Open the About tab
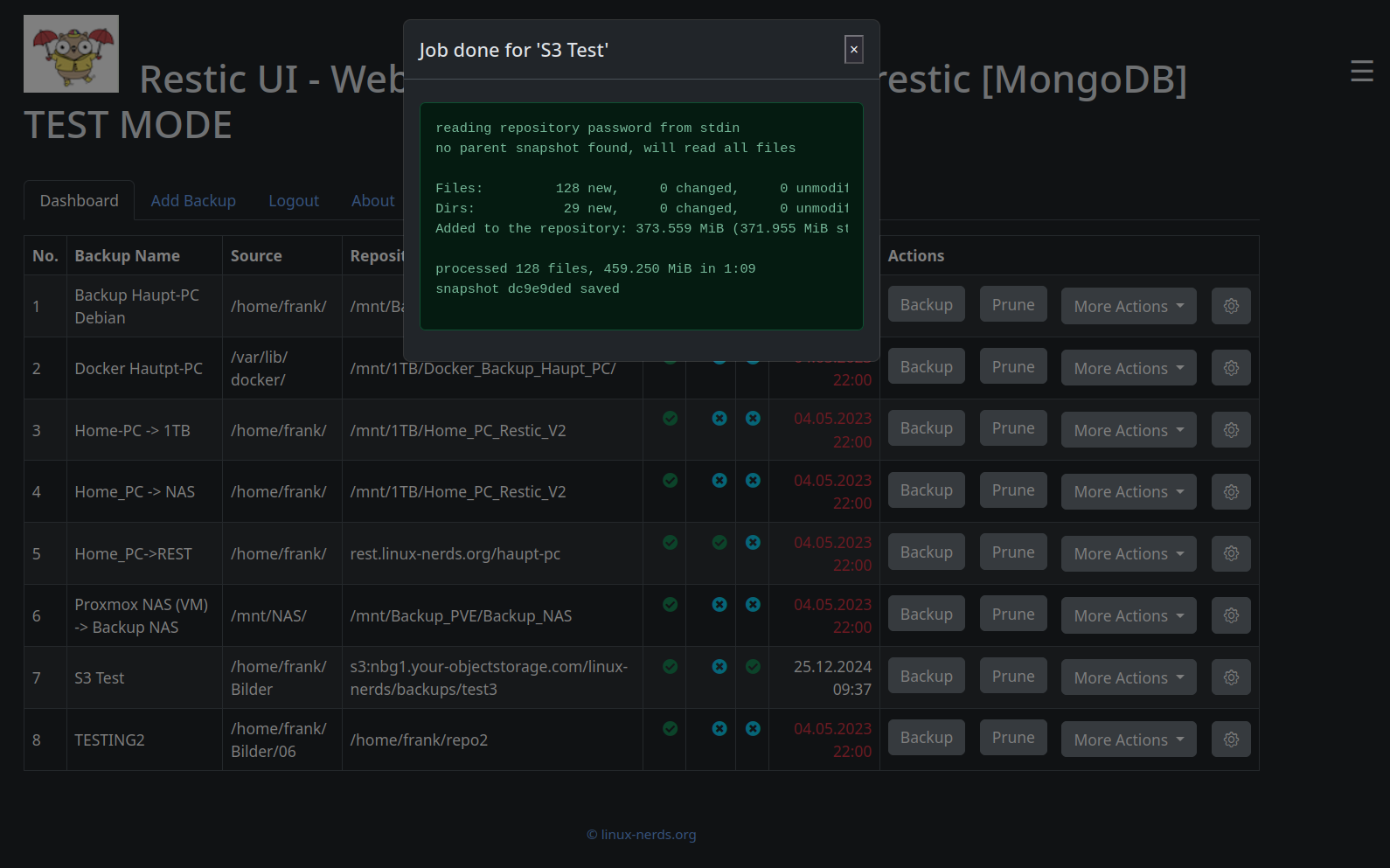1390x868 pixels. click(373, 201)
